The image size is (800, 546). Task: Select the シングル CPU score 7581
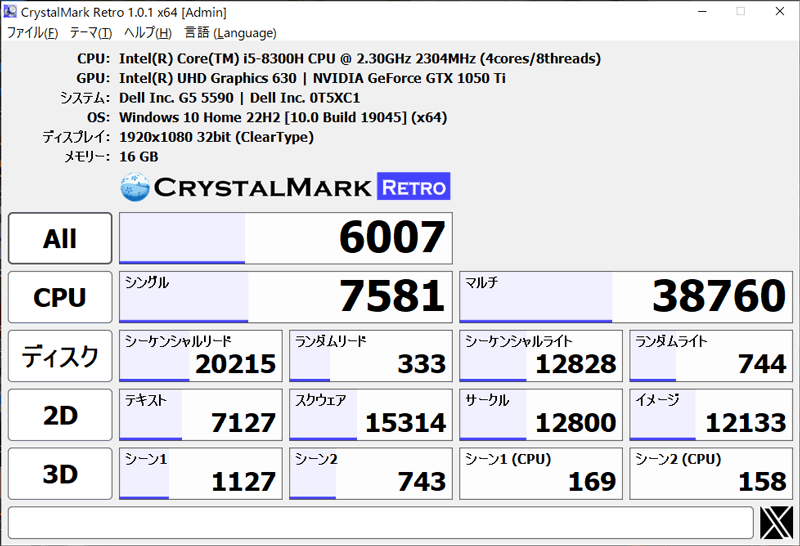[286, 297]
